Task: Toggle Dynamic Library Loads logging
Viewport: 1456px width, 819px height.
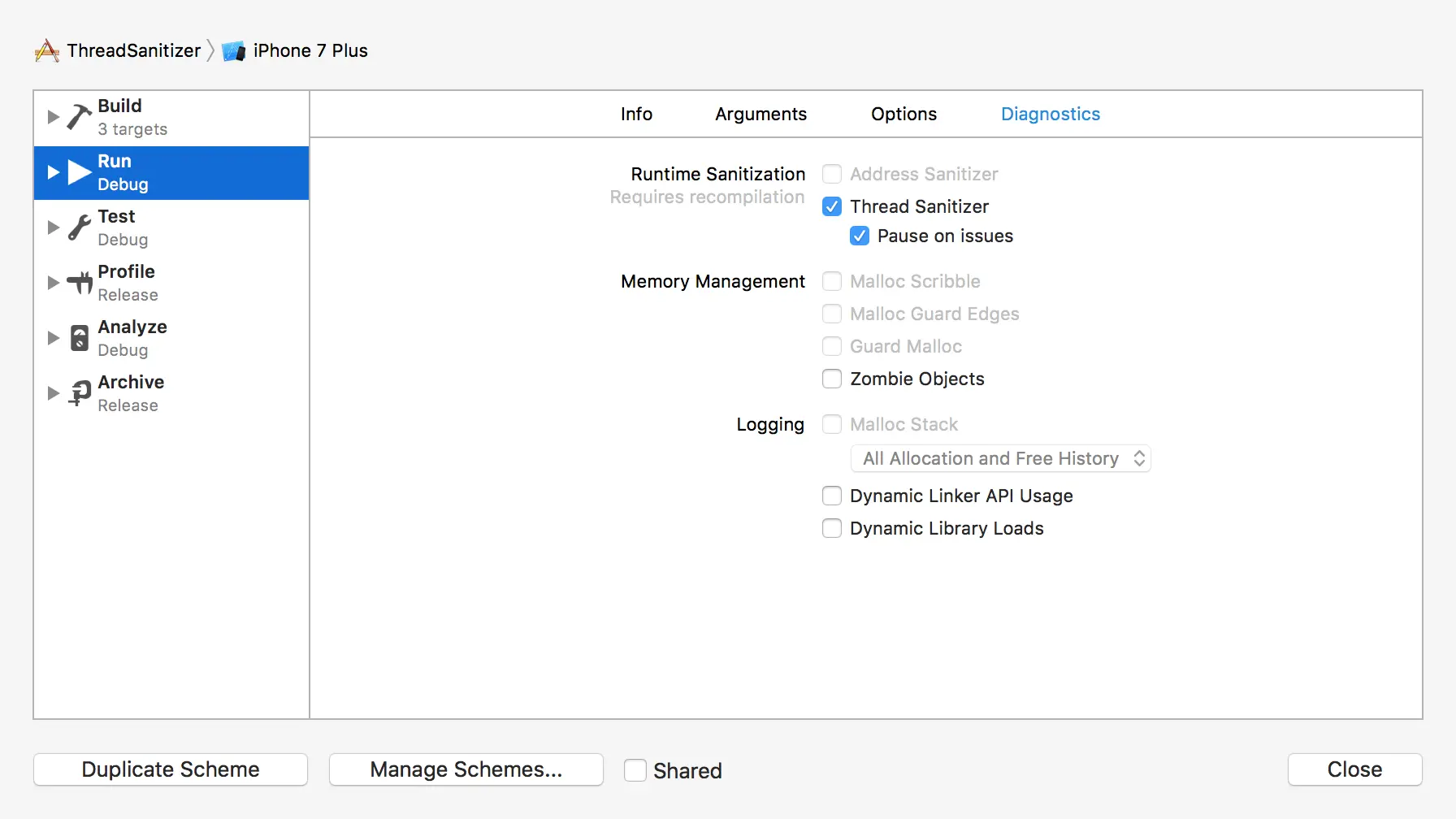Action: [832, 528]
